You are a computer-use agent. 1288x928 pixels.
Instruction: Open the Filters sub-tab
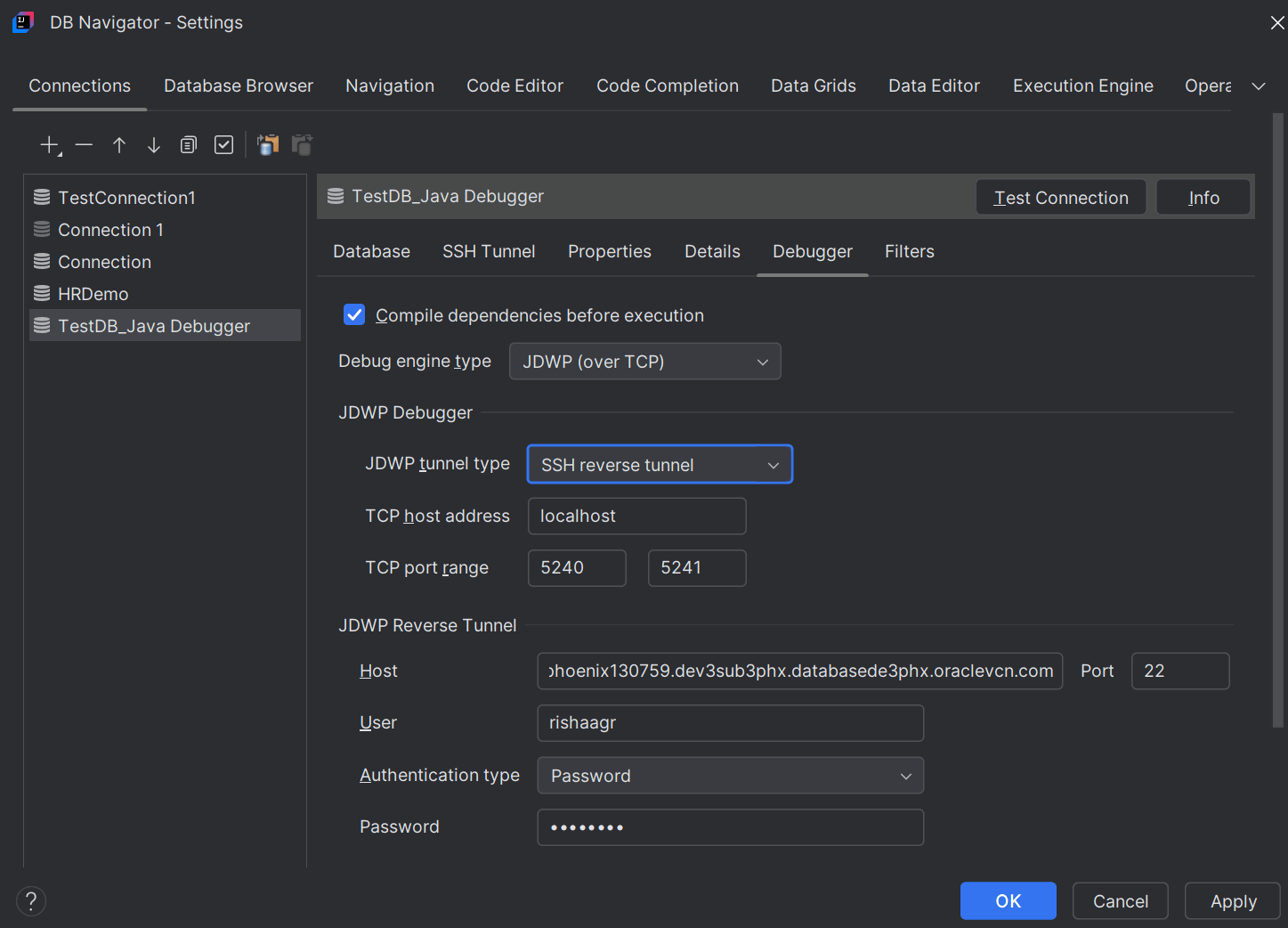[x=910, y=252]
